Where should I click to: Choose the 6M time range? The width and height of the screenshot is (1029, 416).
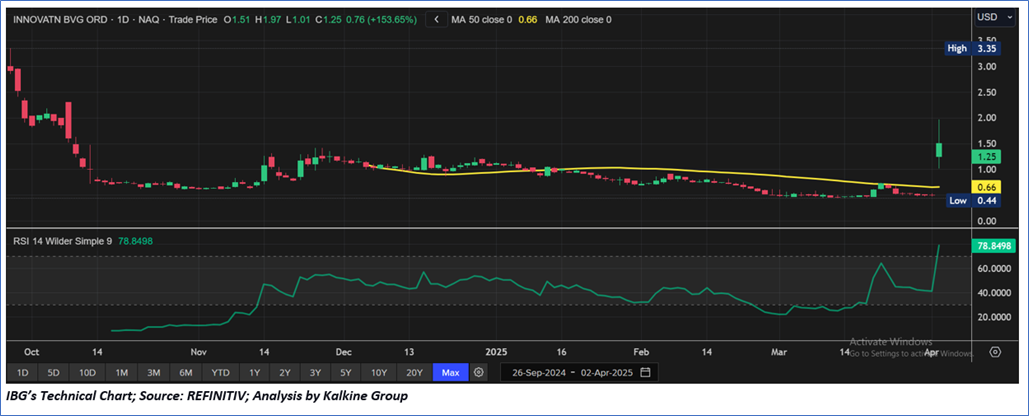pos(184,373)
